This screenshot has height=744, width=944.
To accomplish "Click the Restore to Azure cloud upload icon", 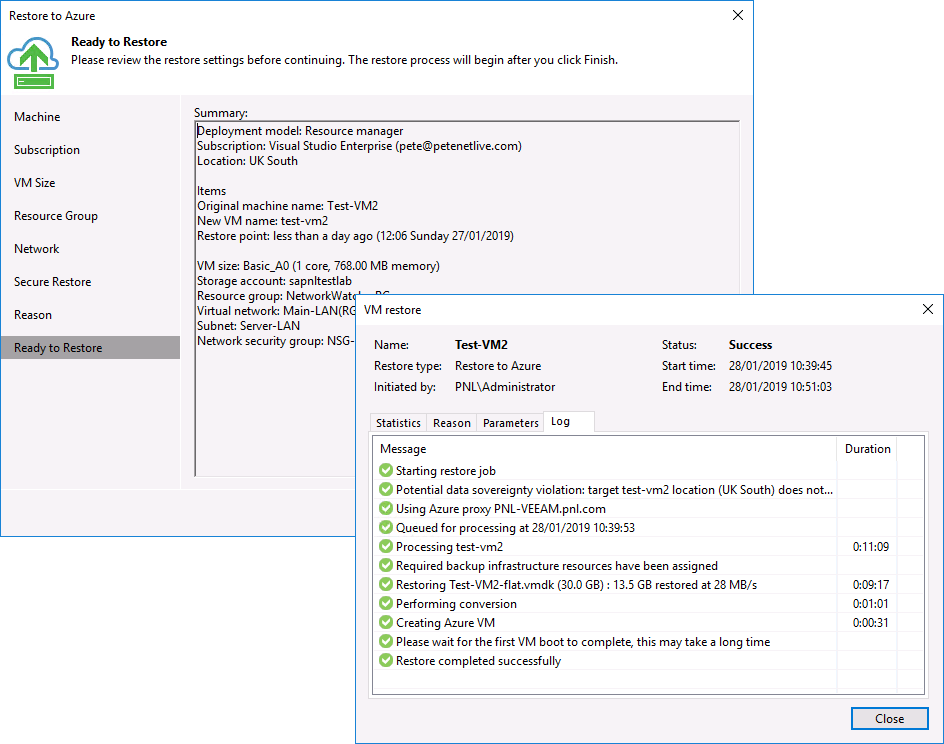I will click(33, 63).
